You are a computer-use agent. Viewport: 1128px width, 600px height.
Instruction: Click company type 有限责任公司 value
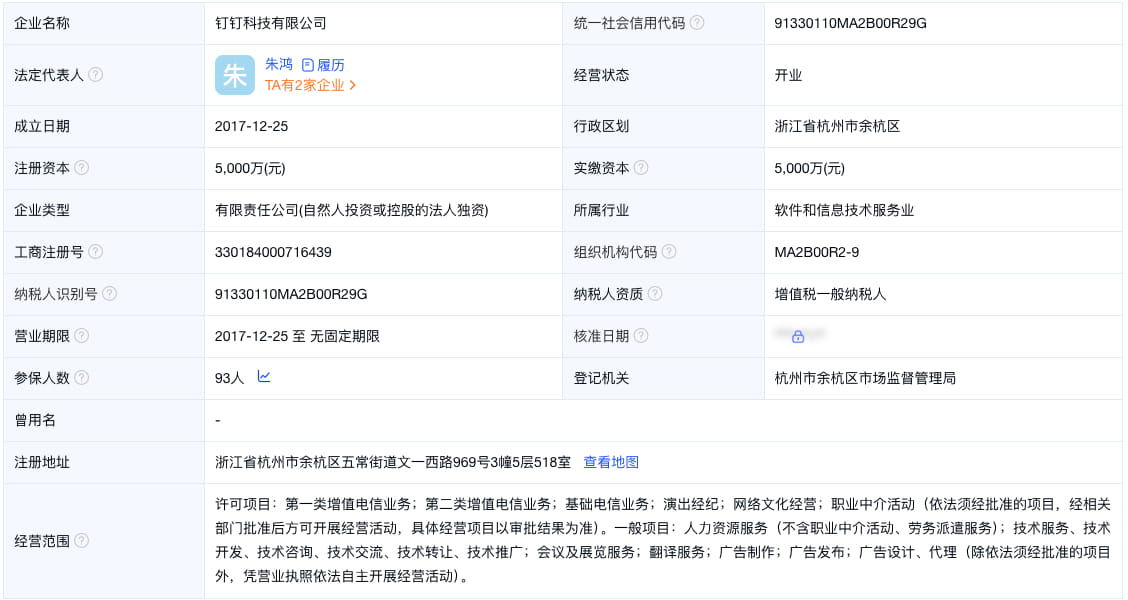[x=351, y=210]
